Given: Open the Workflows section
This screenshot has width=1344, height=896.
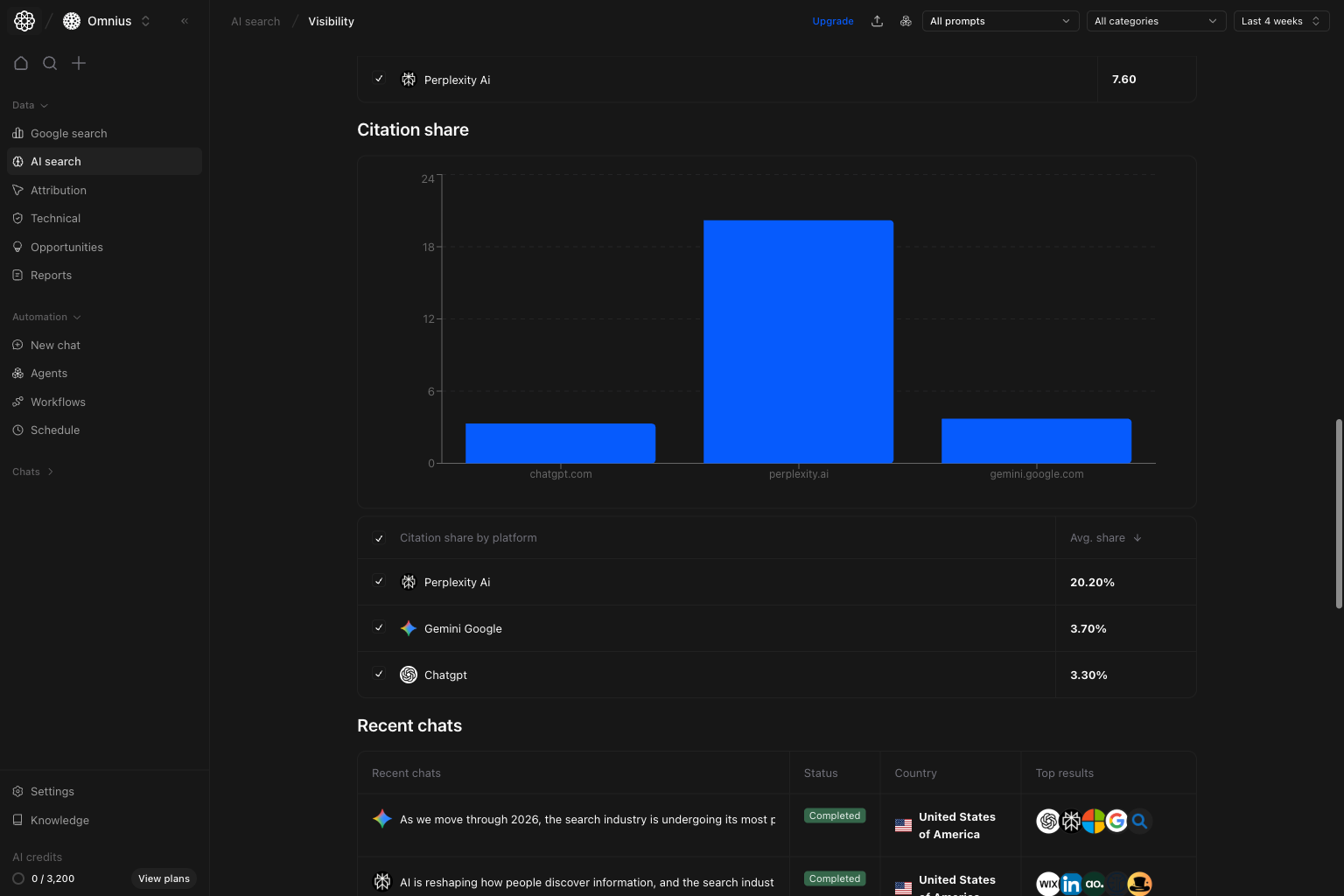Looking at the screenshot, I should click(x=58, y=402).
